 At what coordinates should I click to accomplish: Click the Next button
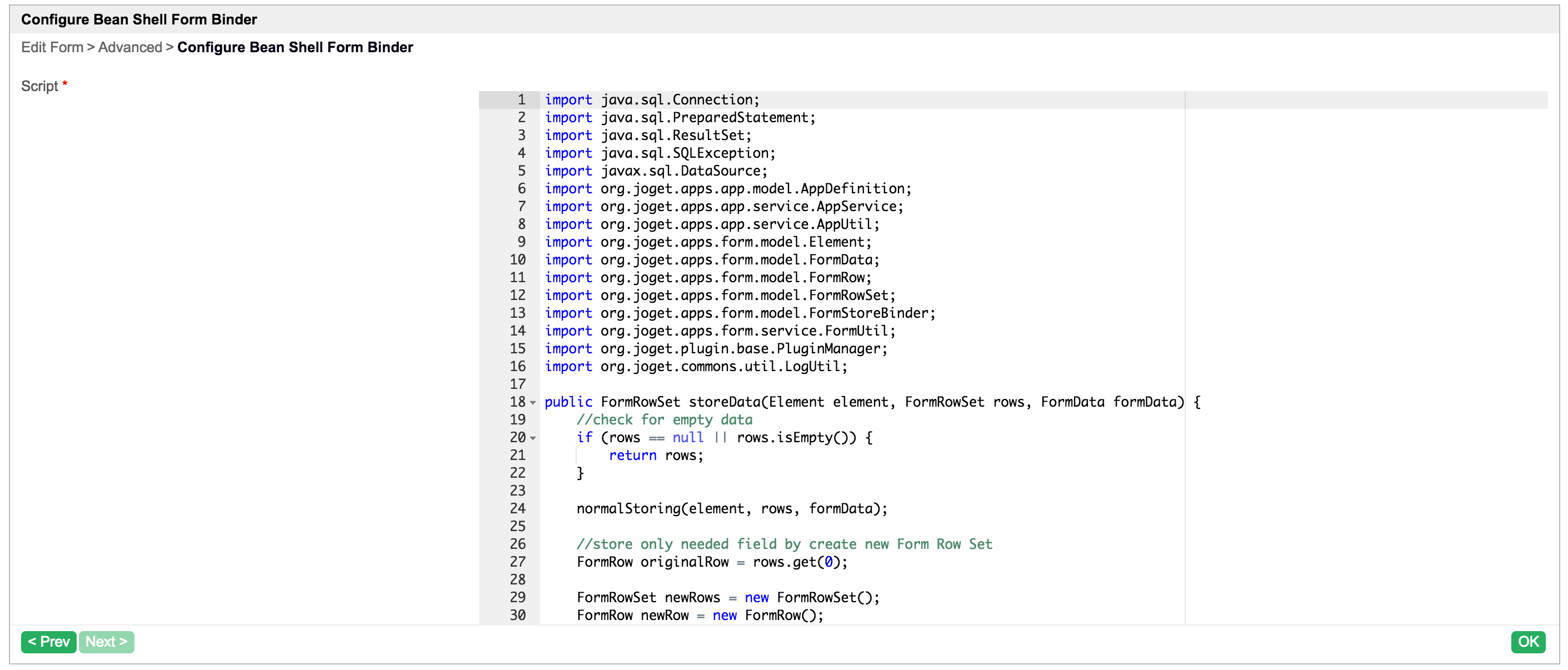tap(106, 642)
